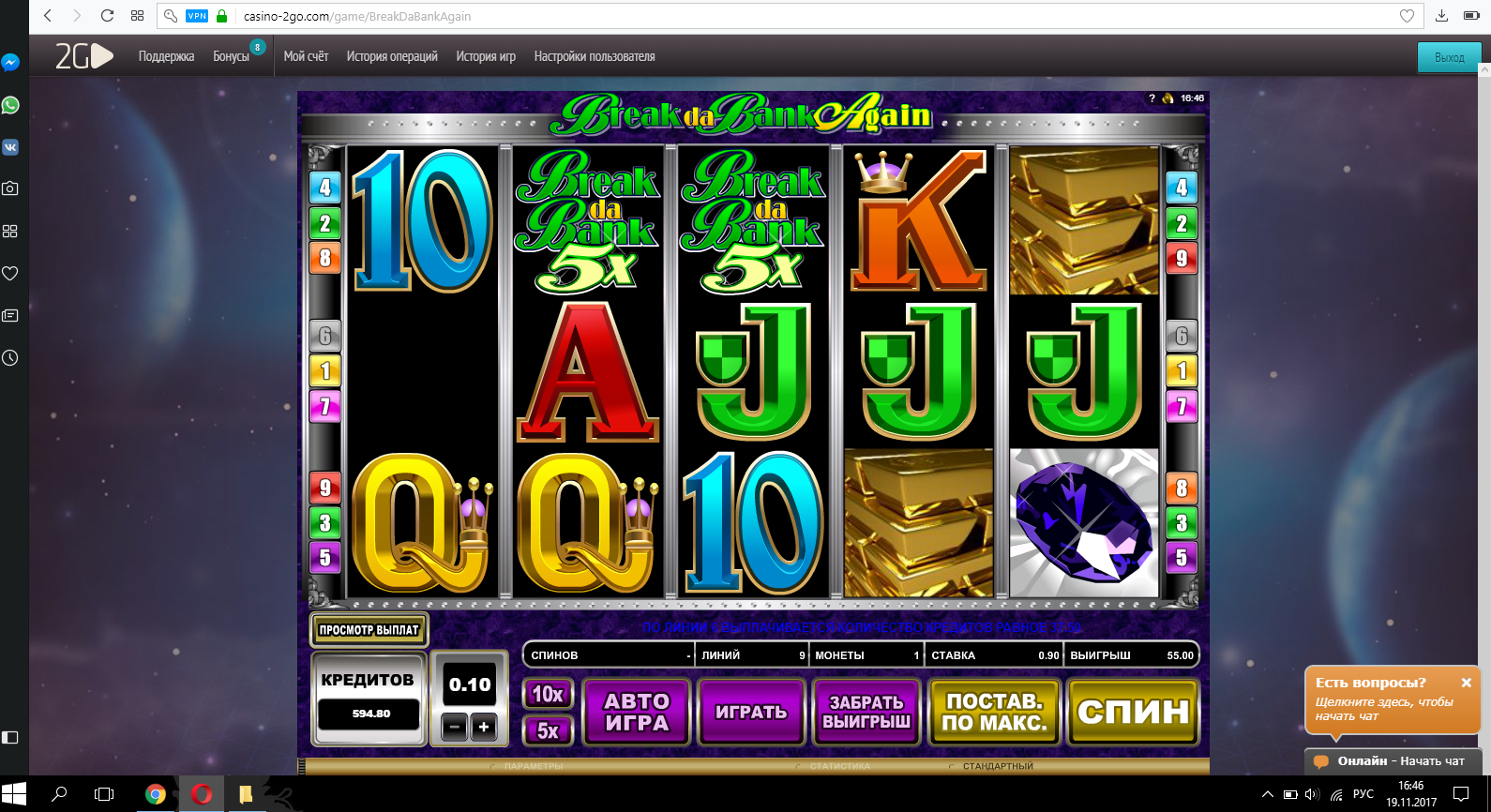Open ПРОСМОТР ВЫПЛАТ paytable
Viewport: 1491px width, 812px height.
[x=369, y=630]
